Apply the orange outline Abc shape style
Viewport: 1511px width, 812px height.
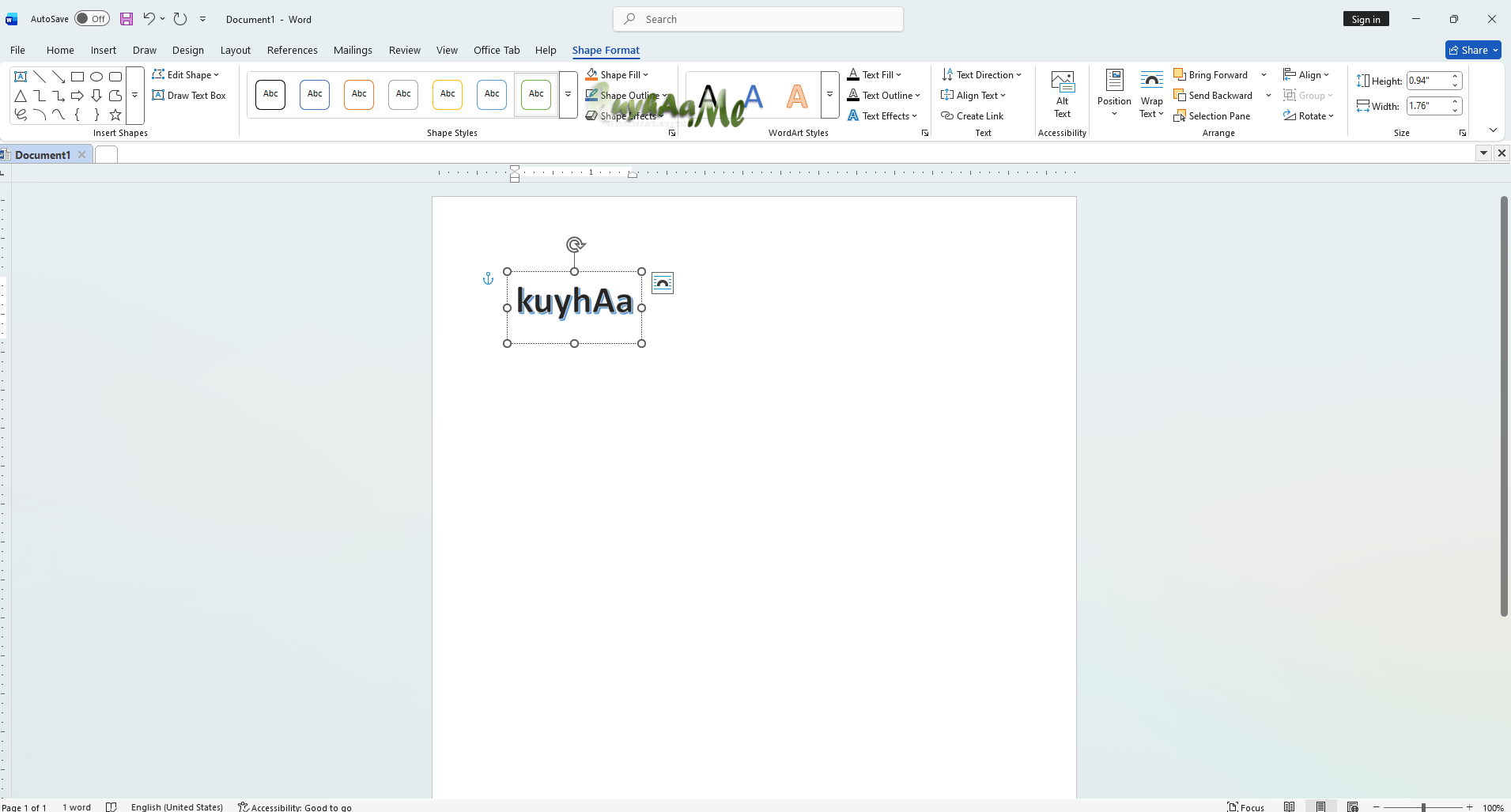359,94
